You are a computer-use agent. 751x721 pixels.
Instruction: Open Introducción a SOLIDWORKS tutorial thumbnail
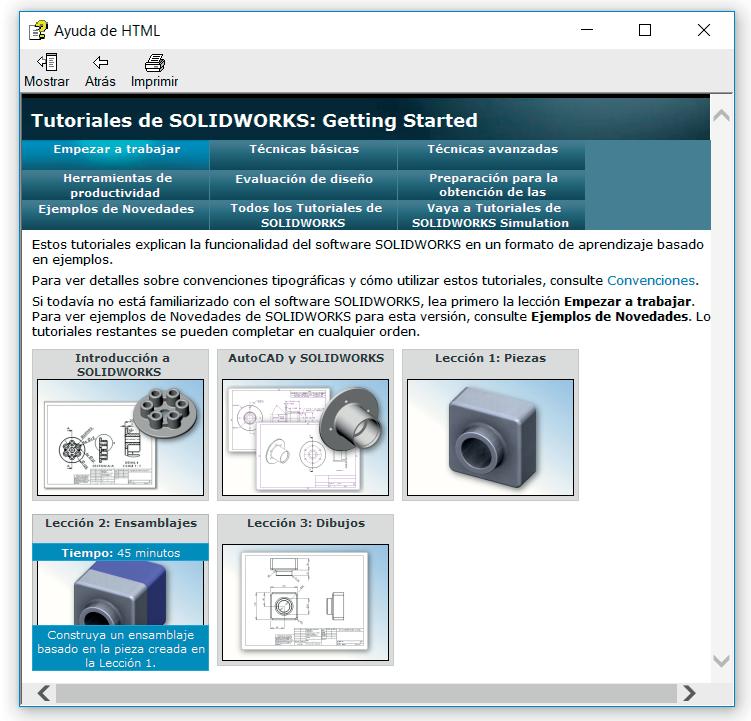coord(120,437)
